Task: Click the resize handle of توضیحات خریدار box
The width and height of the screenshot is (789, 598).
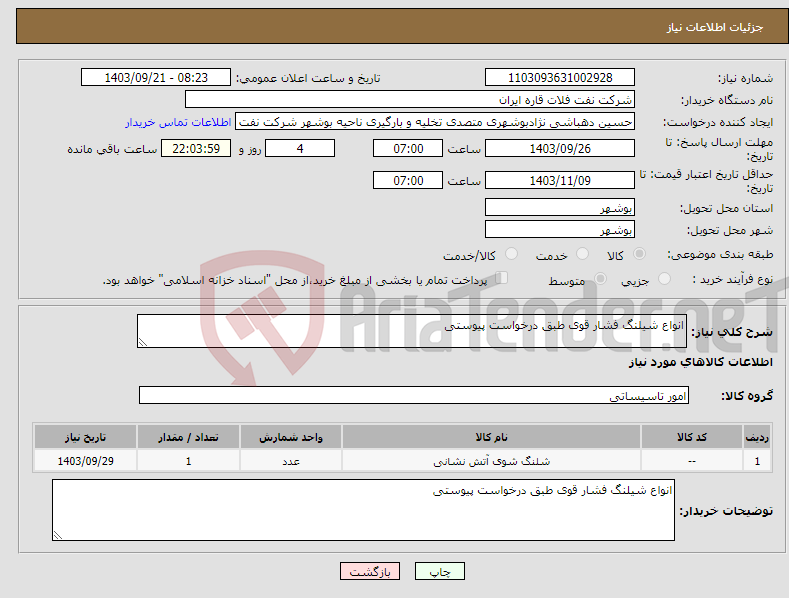Action: (x=58, y=535)
